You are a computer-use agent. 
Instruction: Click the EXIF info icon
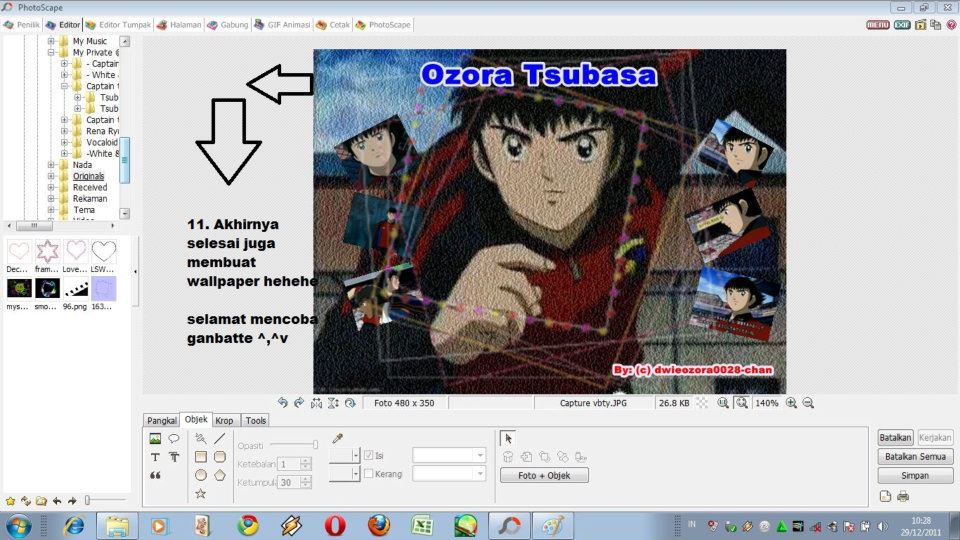pos(902,24)
